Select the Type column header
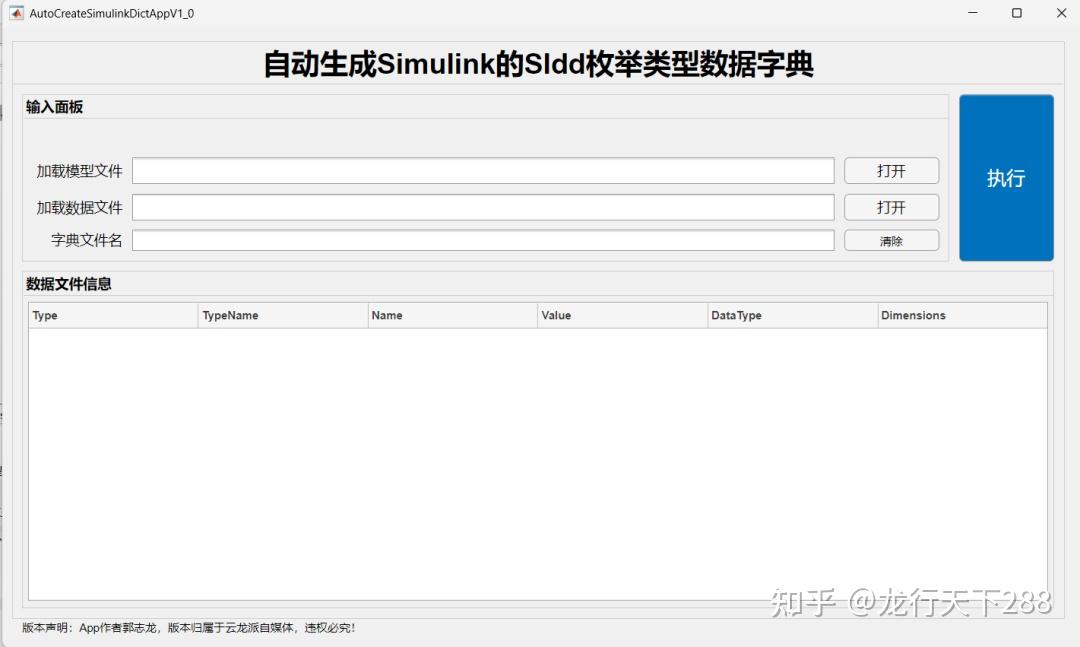Viewport: 1080px width, 647px height. [x=113, y=316]
